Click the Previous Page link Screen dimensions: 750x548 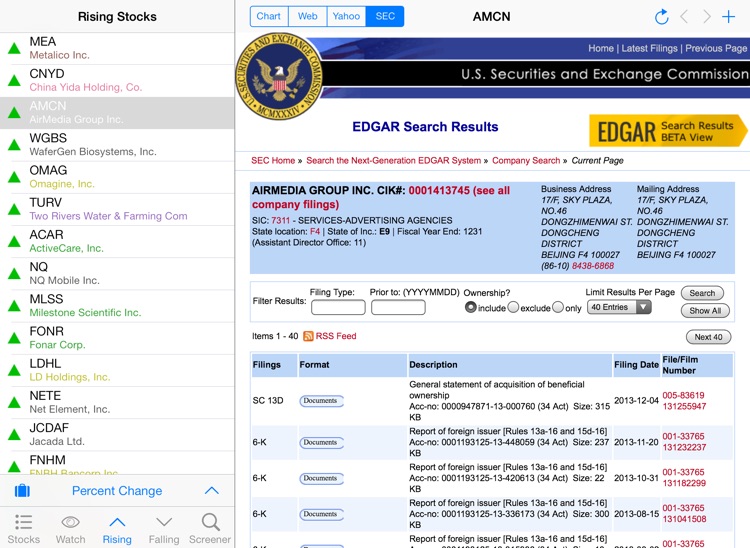(x=716, y=48)
